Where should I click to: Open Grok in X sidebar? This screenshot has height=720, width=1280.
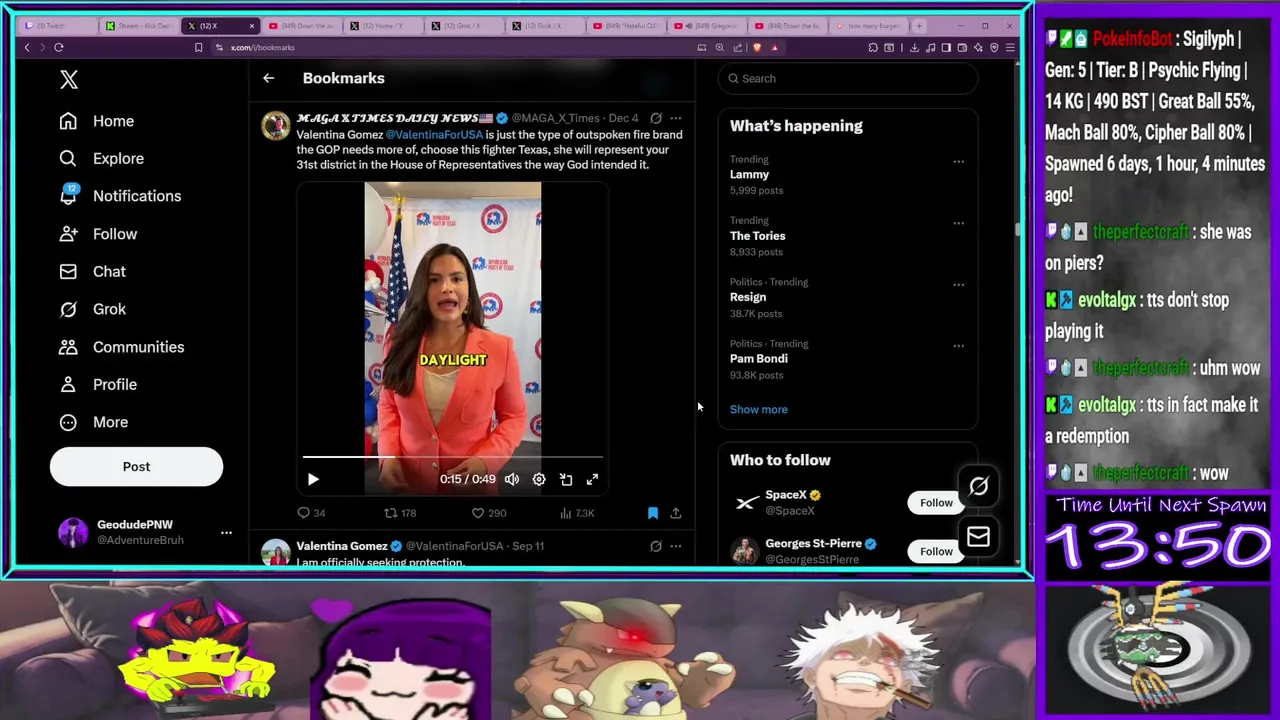point(92,309)
